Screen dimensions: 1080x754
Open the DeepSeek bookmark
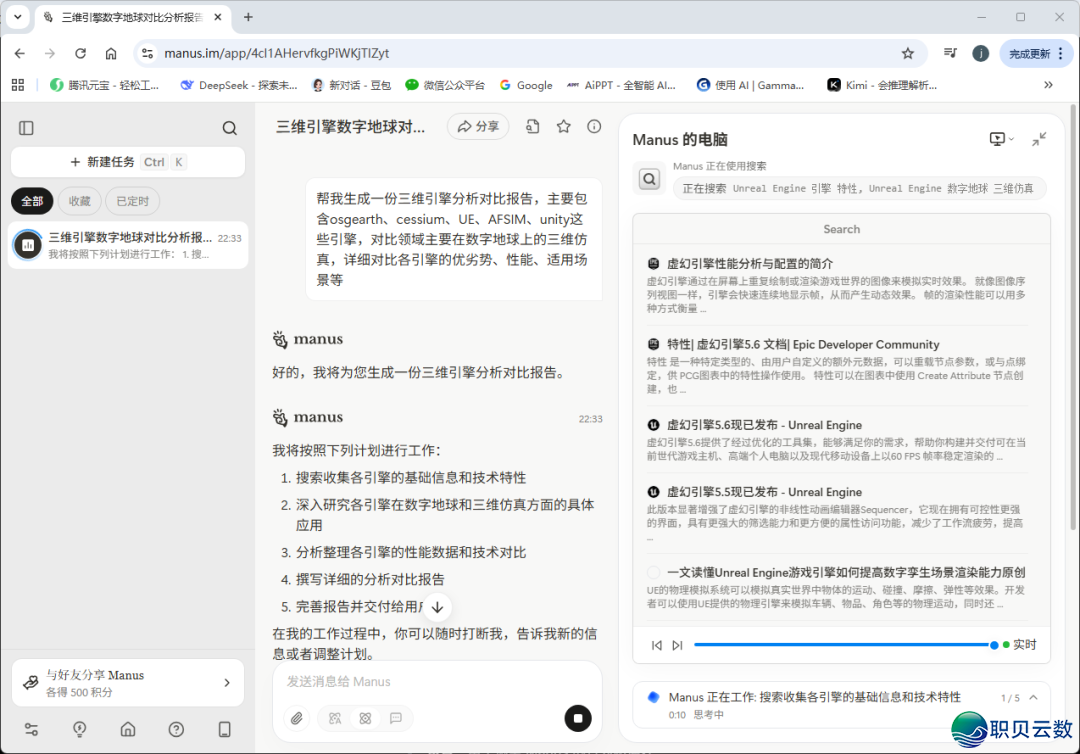(238, 85)
